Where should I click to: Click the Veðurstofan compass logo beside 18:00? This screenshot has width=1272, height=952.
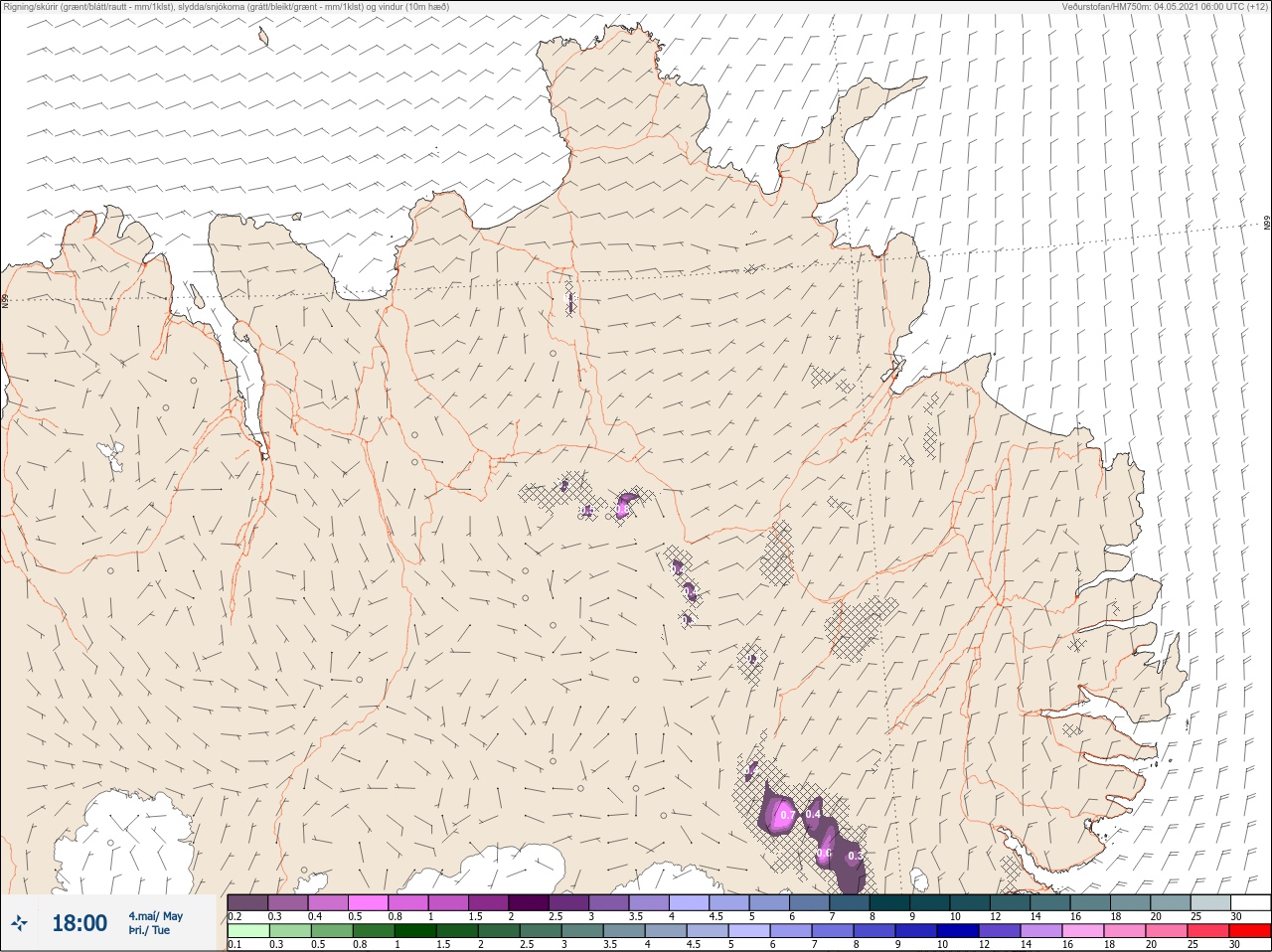20,923
